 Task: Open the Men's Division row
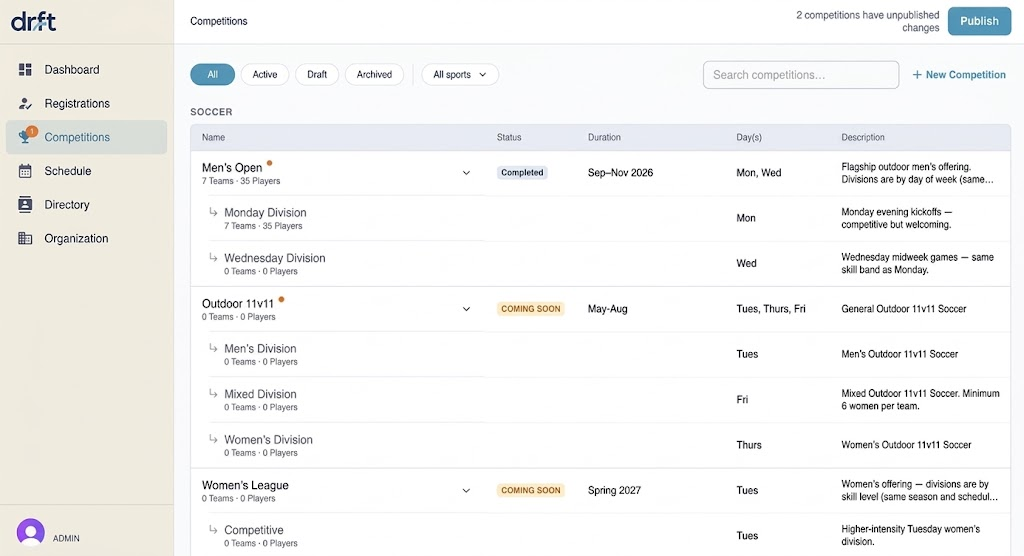(600, 354)
